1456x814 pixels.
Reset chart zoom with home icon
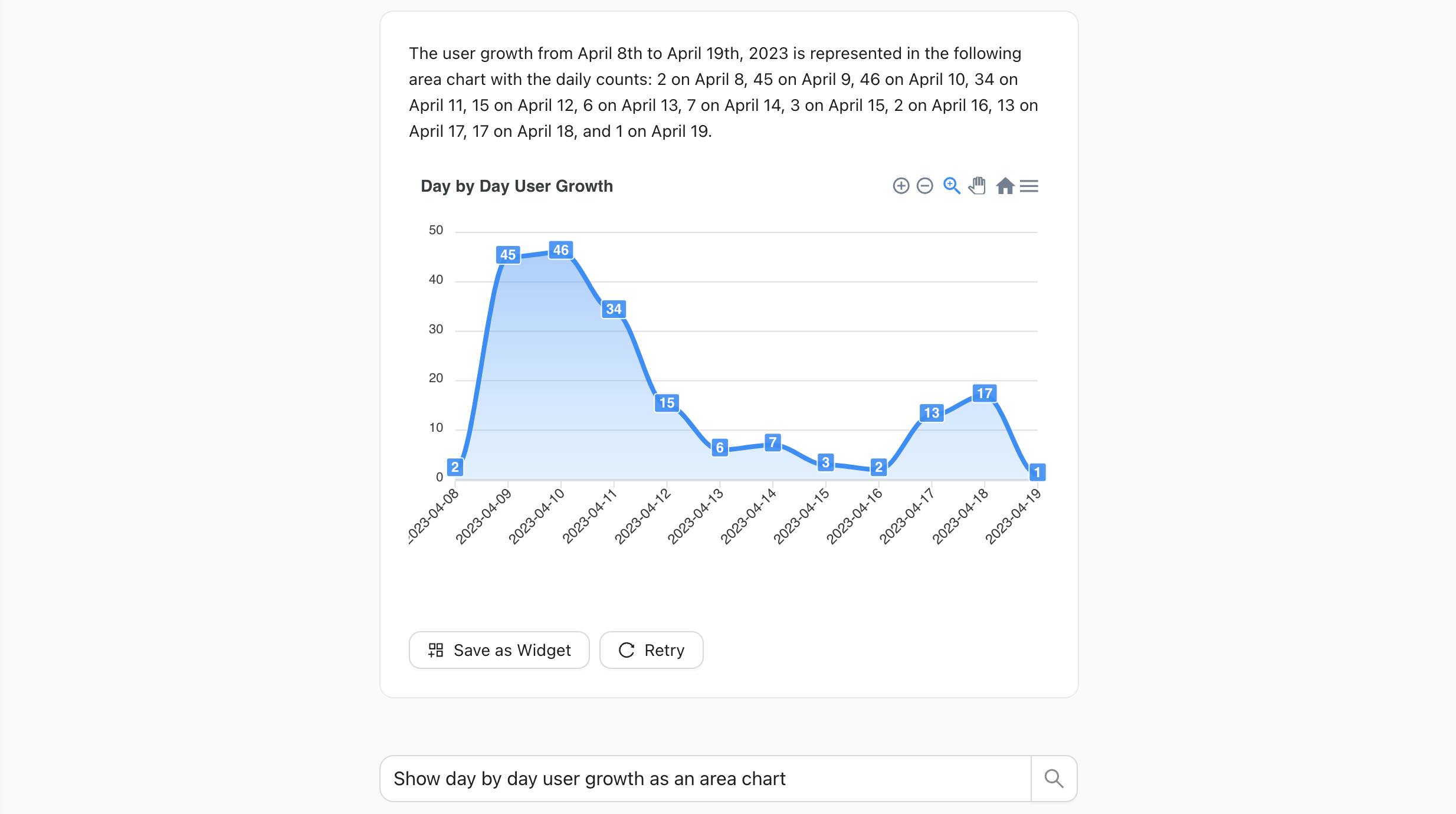coord(1005,186)
